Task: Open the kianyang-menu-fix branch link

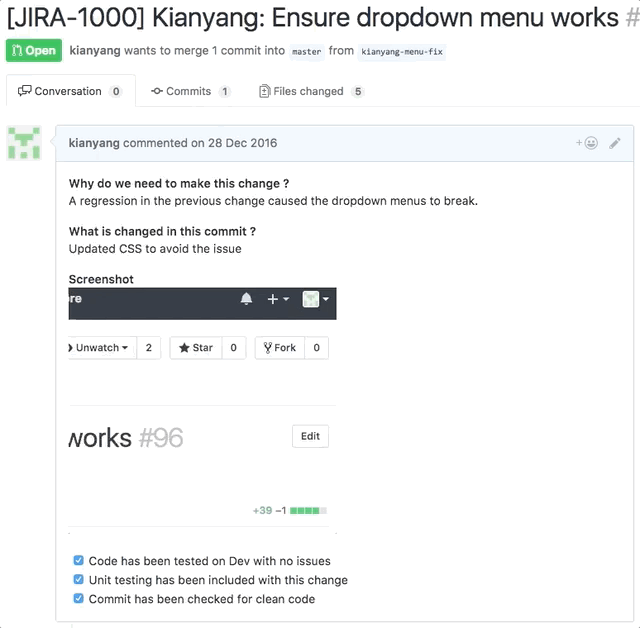Action: click(402, 52)
